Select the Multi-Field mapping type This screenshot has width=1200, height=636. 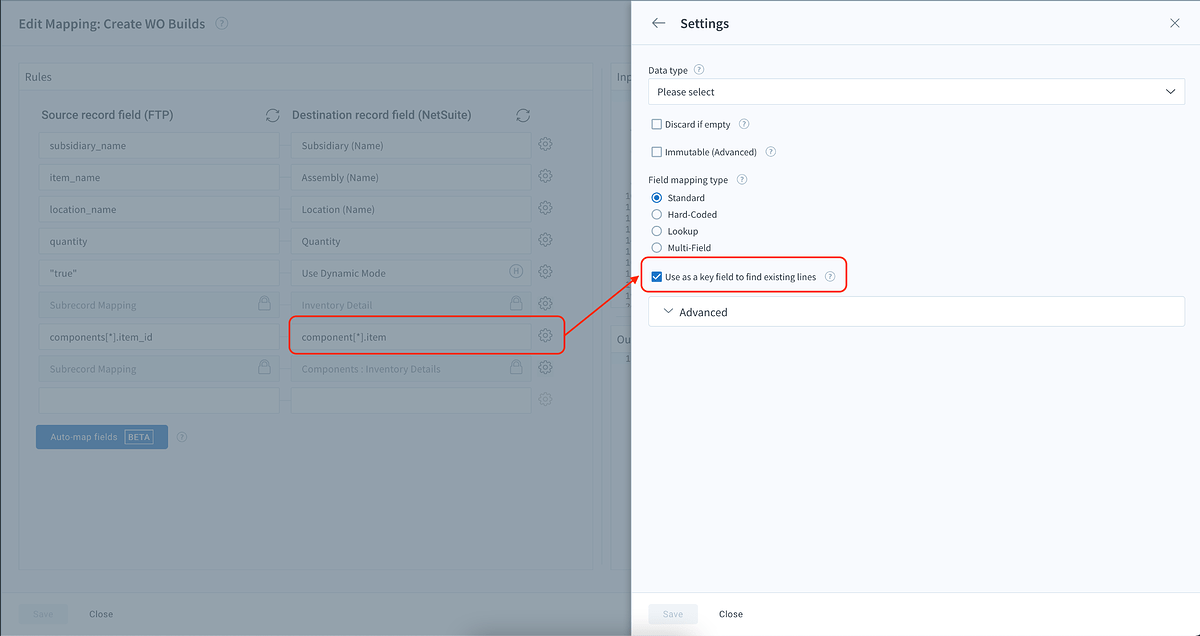[x=657, y=247]
